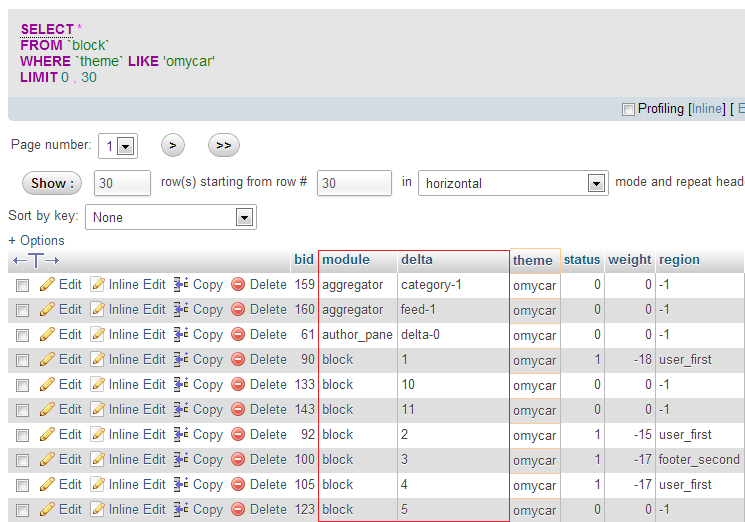Click Inline Edit icon for bid 160
The height and width of the screenshot is (522, 745).
click(98, 310)
